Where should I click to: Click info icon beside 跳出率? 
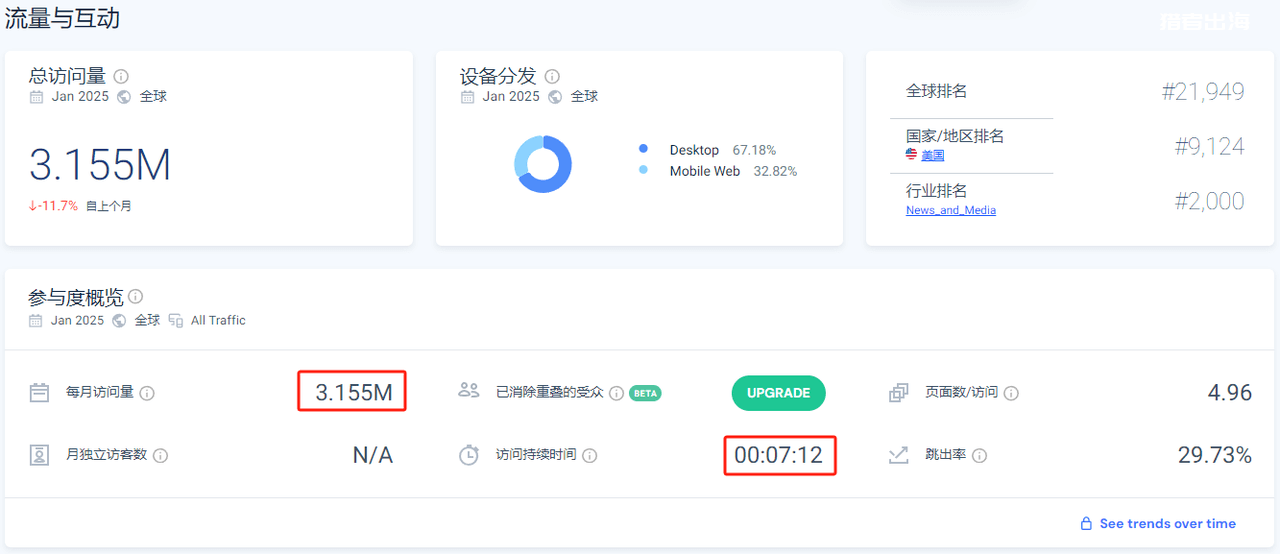pos(979,455)
